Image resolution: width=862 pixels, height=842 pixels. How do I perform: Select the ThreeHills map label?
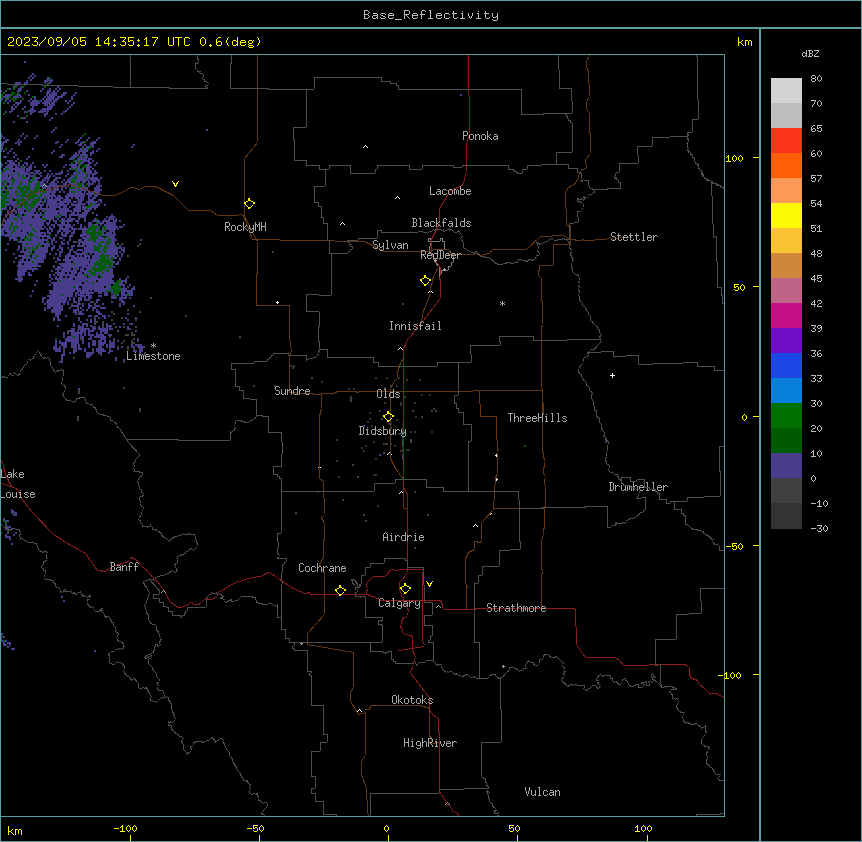[x=537, y=418]
